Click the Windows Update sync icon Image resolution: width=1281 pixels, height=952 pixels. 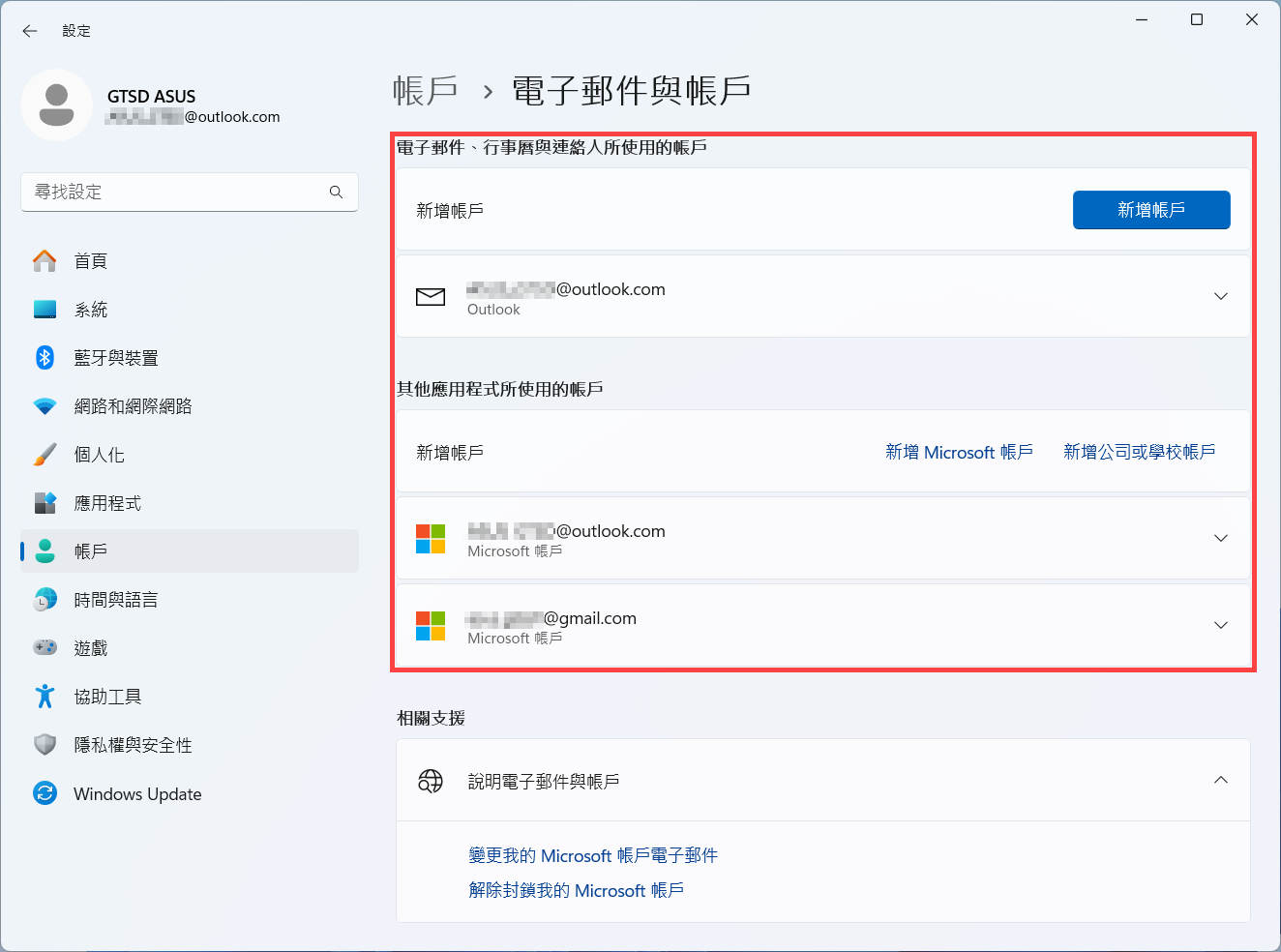click(x=45, y=793)
